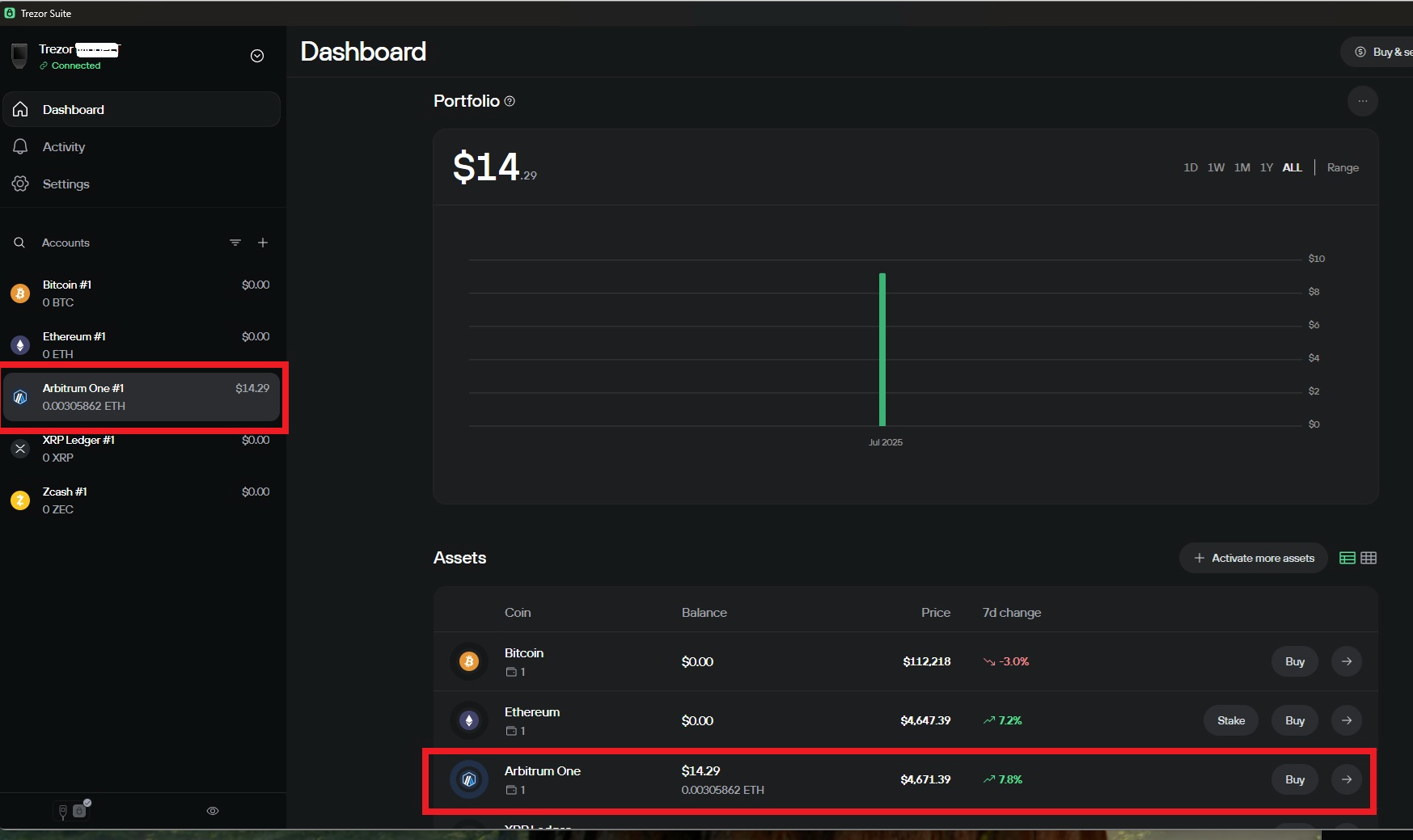This screenshot has width=1413, height=840.
Task: Click the Trezor device icon in sidebar header
Action: (x=19, y=56)
